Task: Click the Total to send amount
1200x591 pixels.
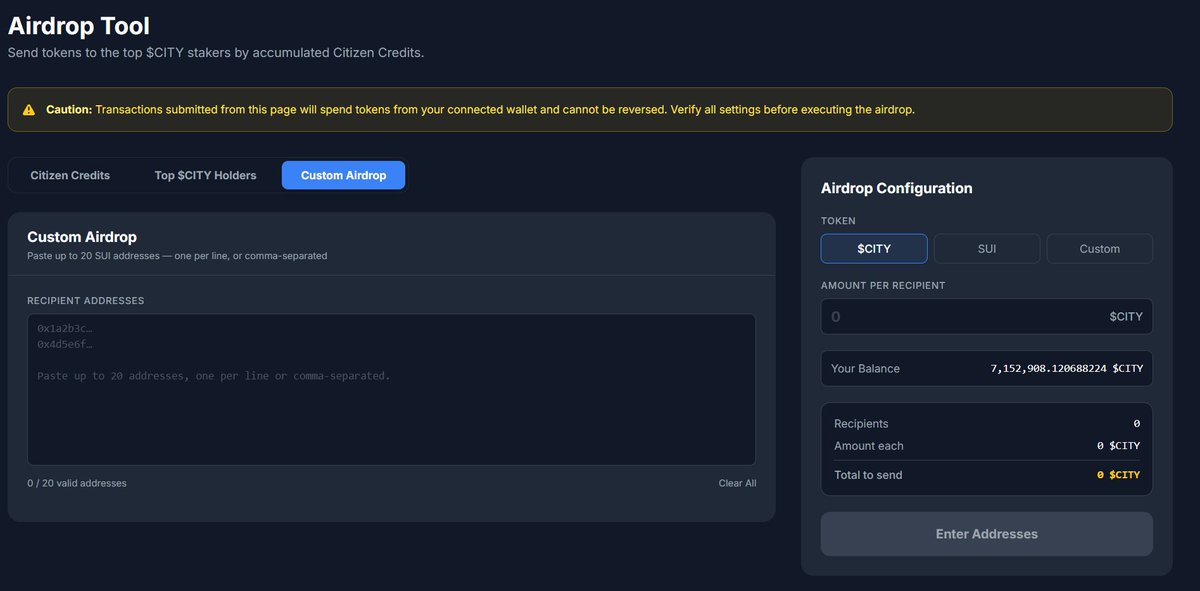Action: pos(1118,475)
